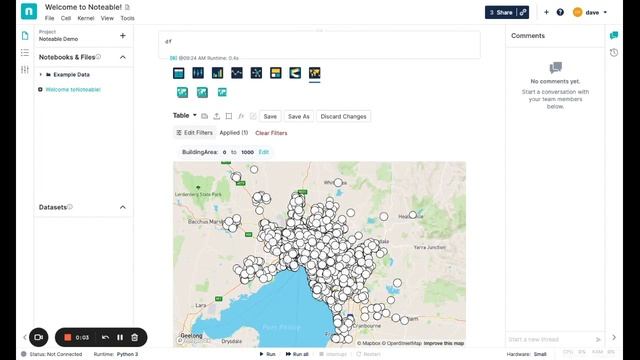Click the Save As button
Viewport: 640px width, 360px height.
tap(299, 116)
